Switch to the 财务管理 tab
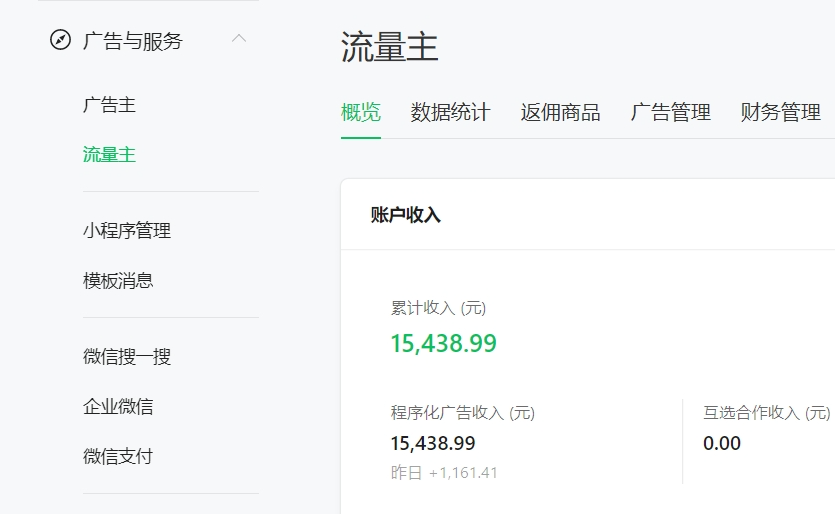The image size is (835, 514). coord(781,112)
